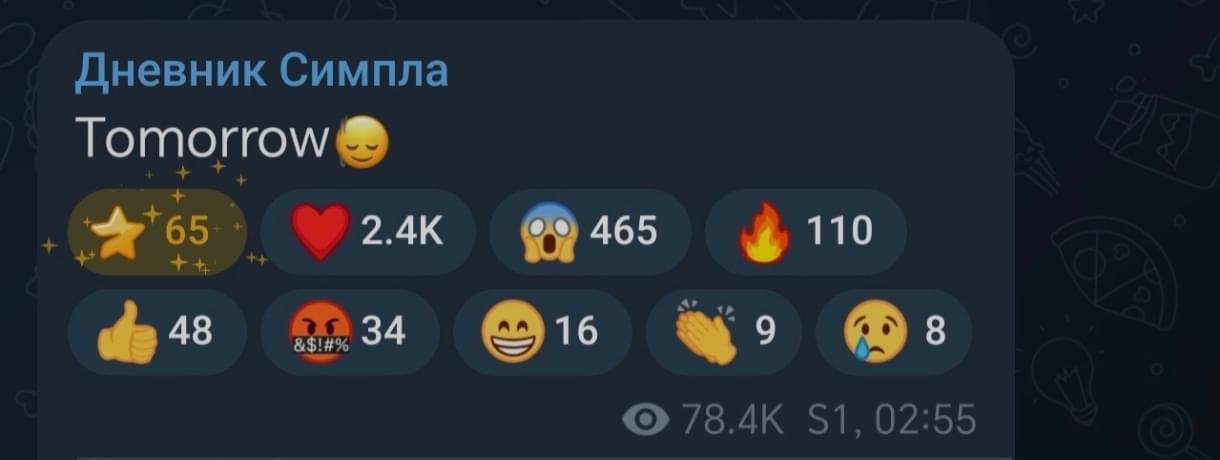Tap the 78.4K view count

click(726, 420)
